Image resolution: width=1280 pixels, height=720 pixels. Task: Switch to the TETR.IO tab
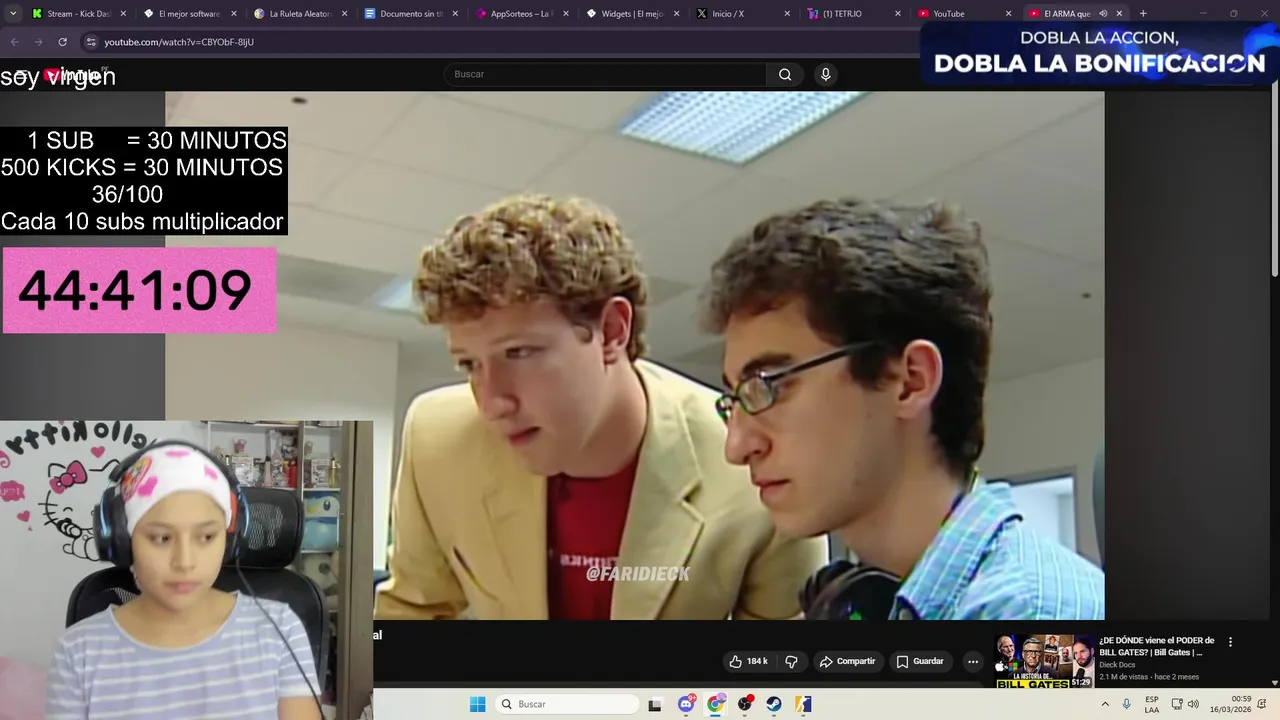tap(852, 14)
